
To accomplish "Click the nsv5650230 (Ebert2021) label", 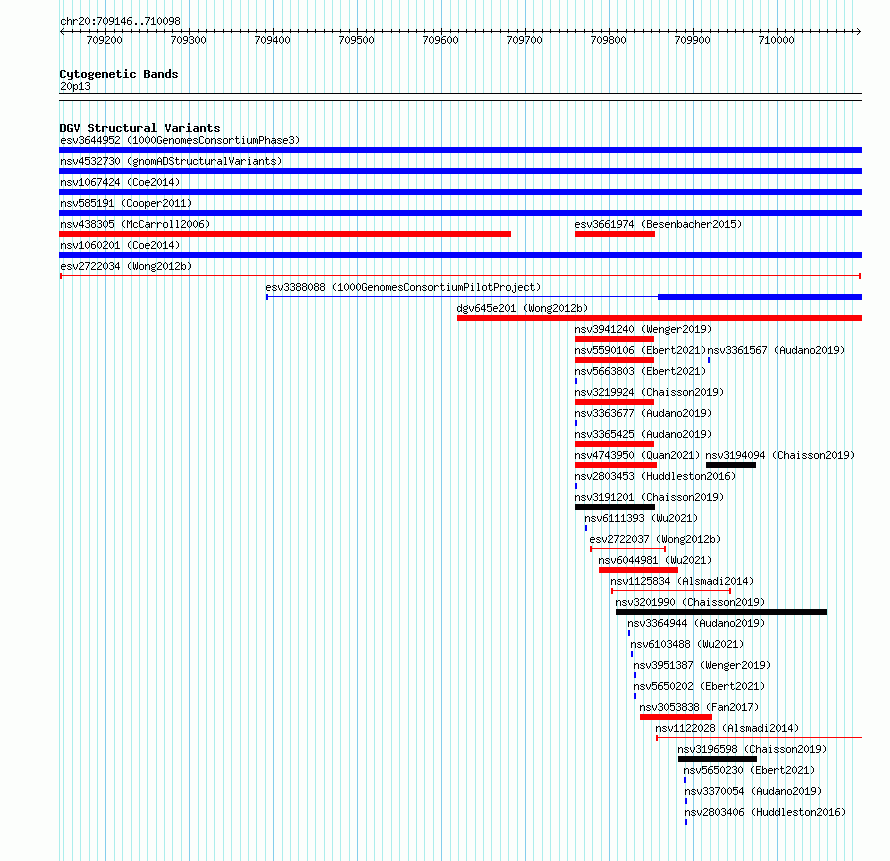I will point(749,770).
